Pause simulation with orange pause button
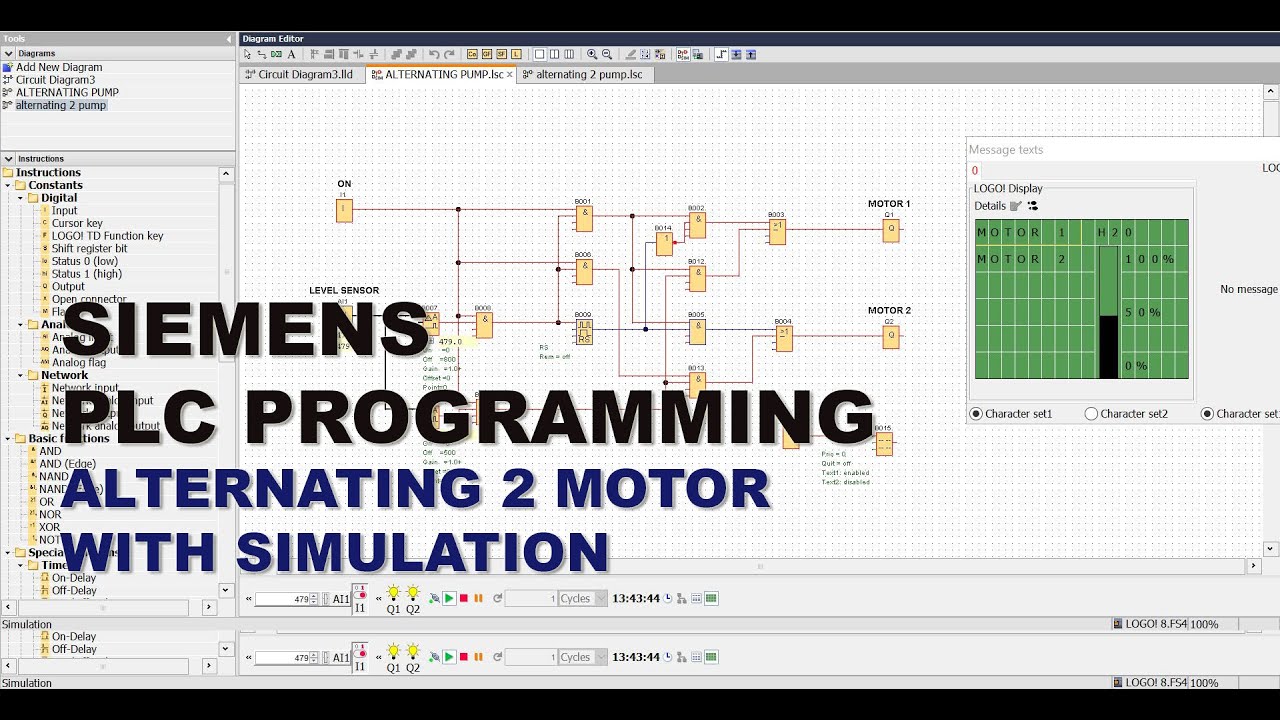Screen dimensions: 1280x720 (x=478, y=598)
